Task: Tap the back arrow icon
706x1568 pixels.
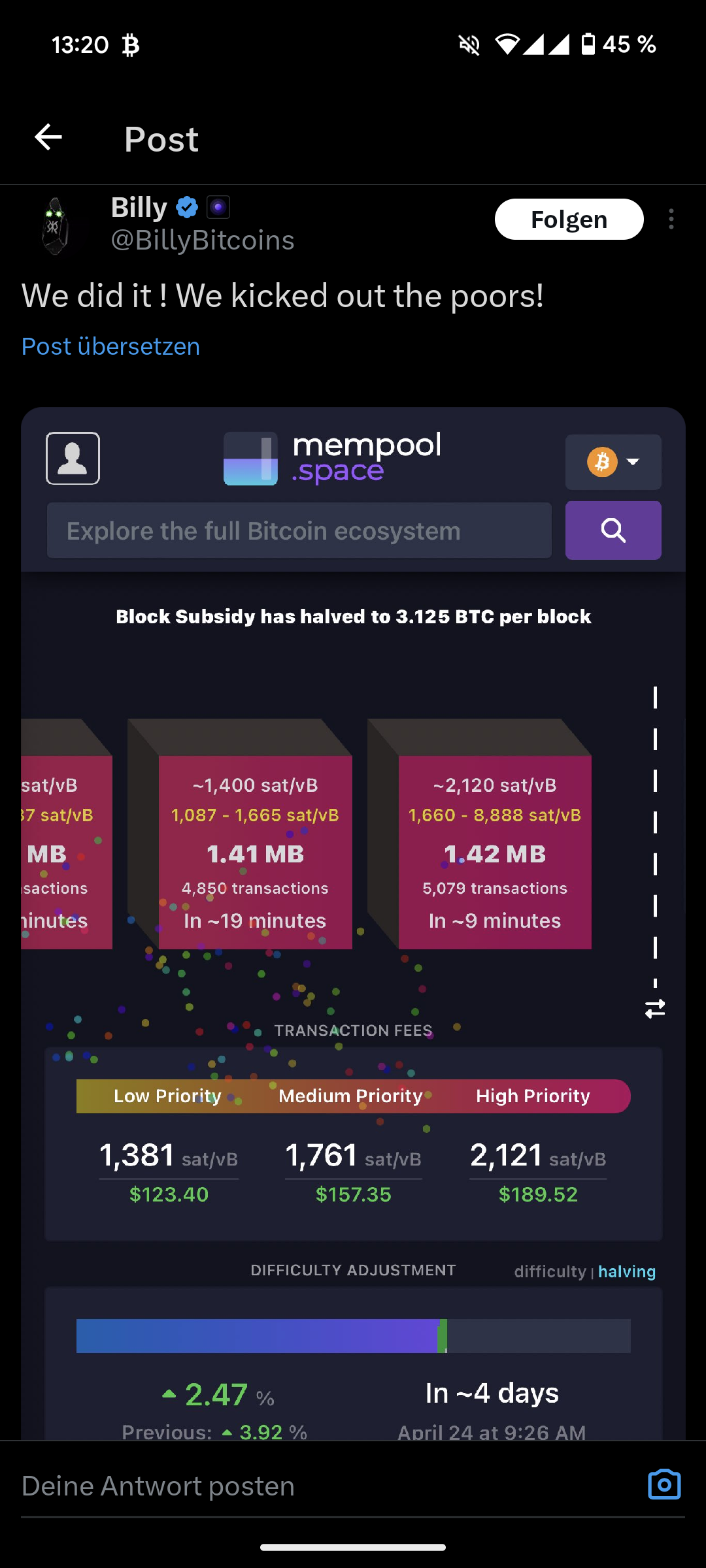Action: coord(48,138)
